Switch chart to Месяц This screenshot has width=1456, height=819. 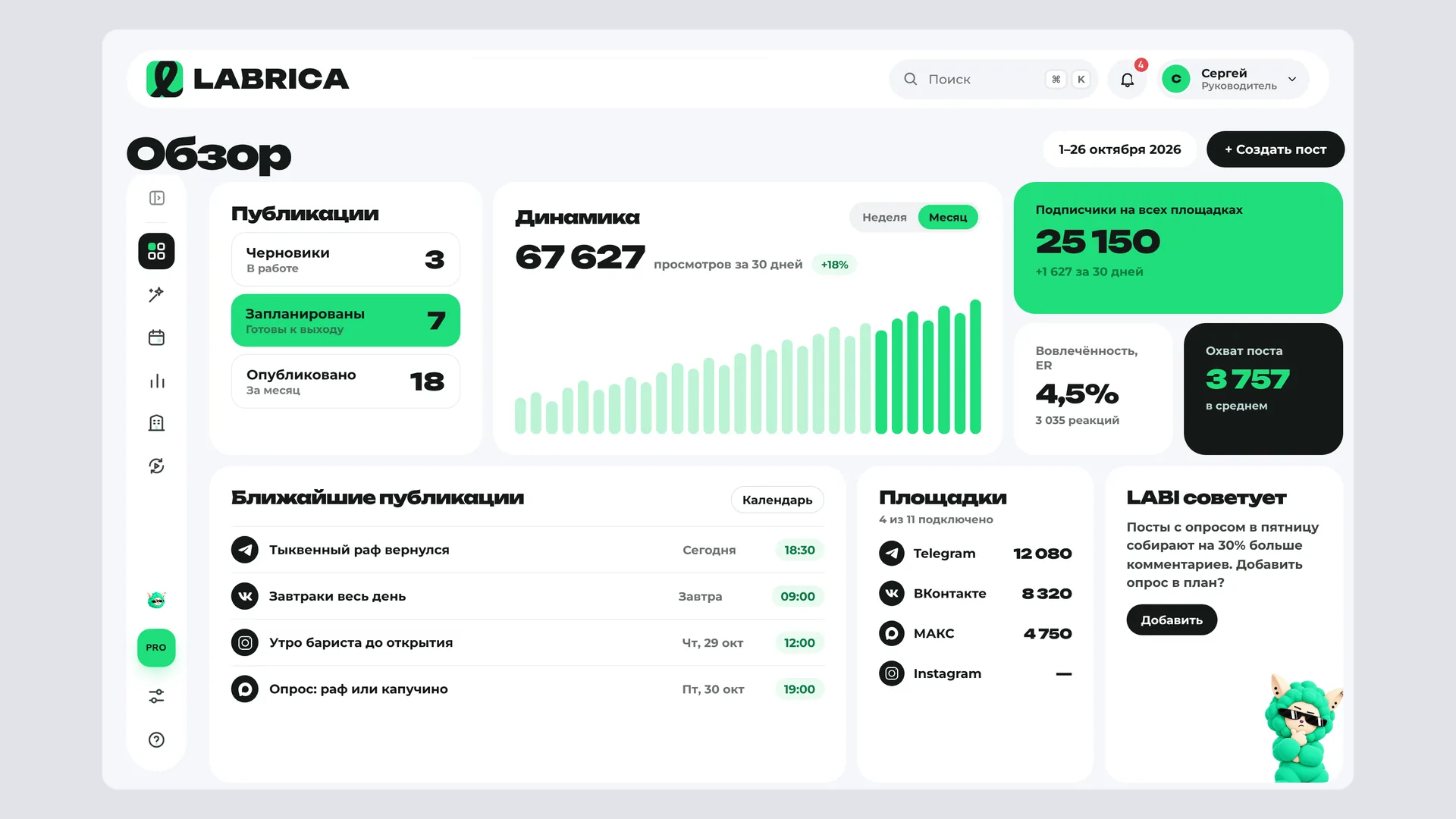948,218
